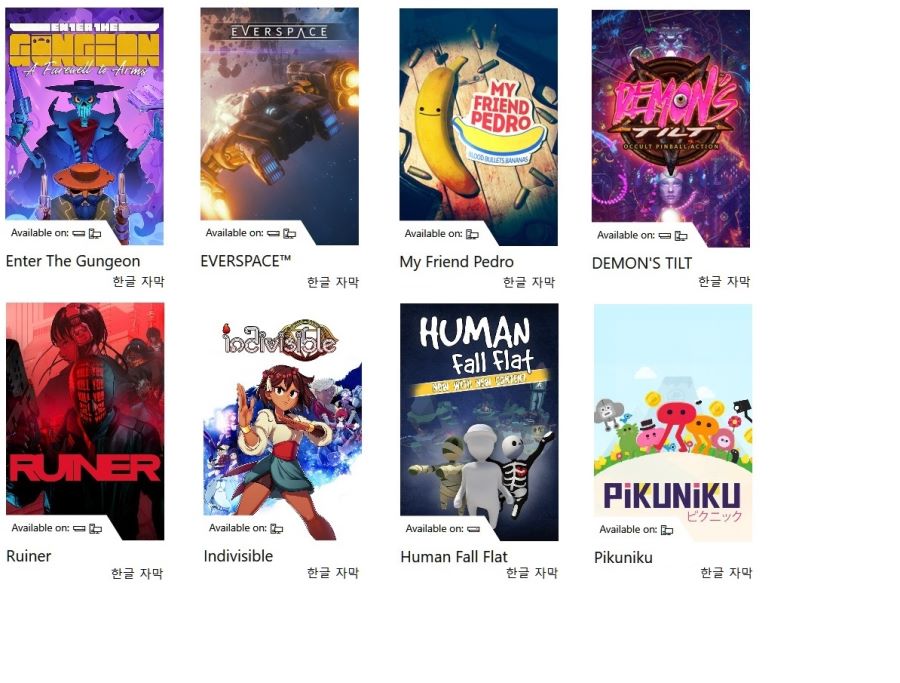Open the EVERSPACE cover art
This screenshot has width=900, height=683.
280,126
